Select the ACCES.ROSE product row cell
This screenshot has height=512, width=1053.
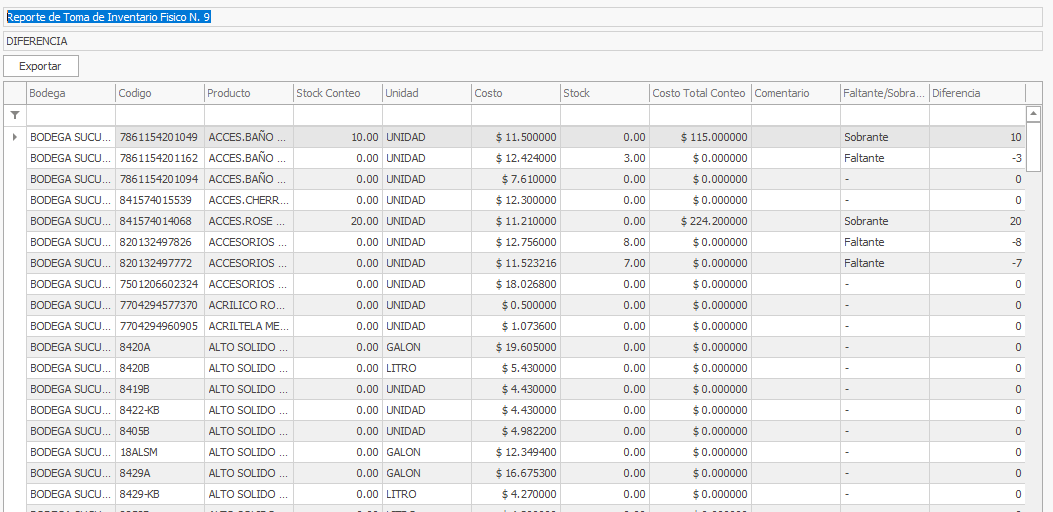click(x=247, y=221)
